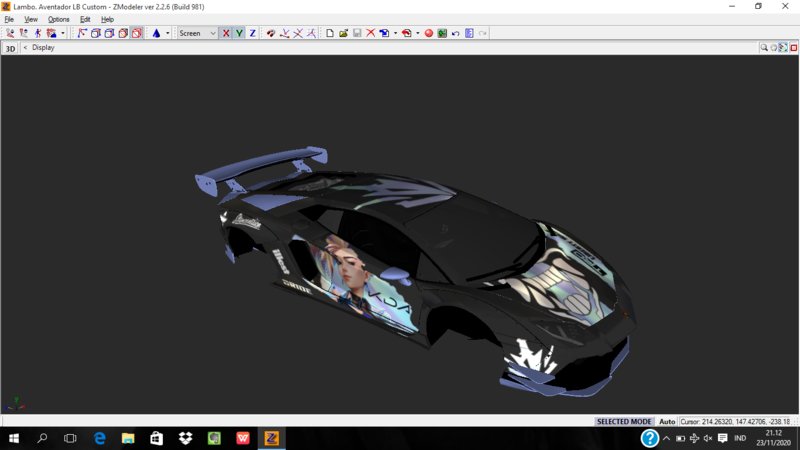Click the red Export icon
Image resolution: width=800 pixels, height=450 pixels.
(x=407, y=33)
